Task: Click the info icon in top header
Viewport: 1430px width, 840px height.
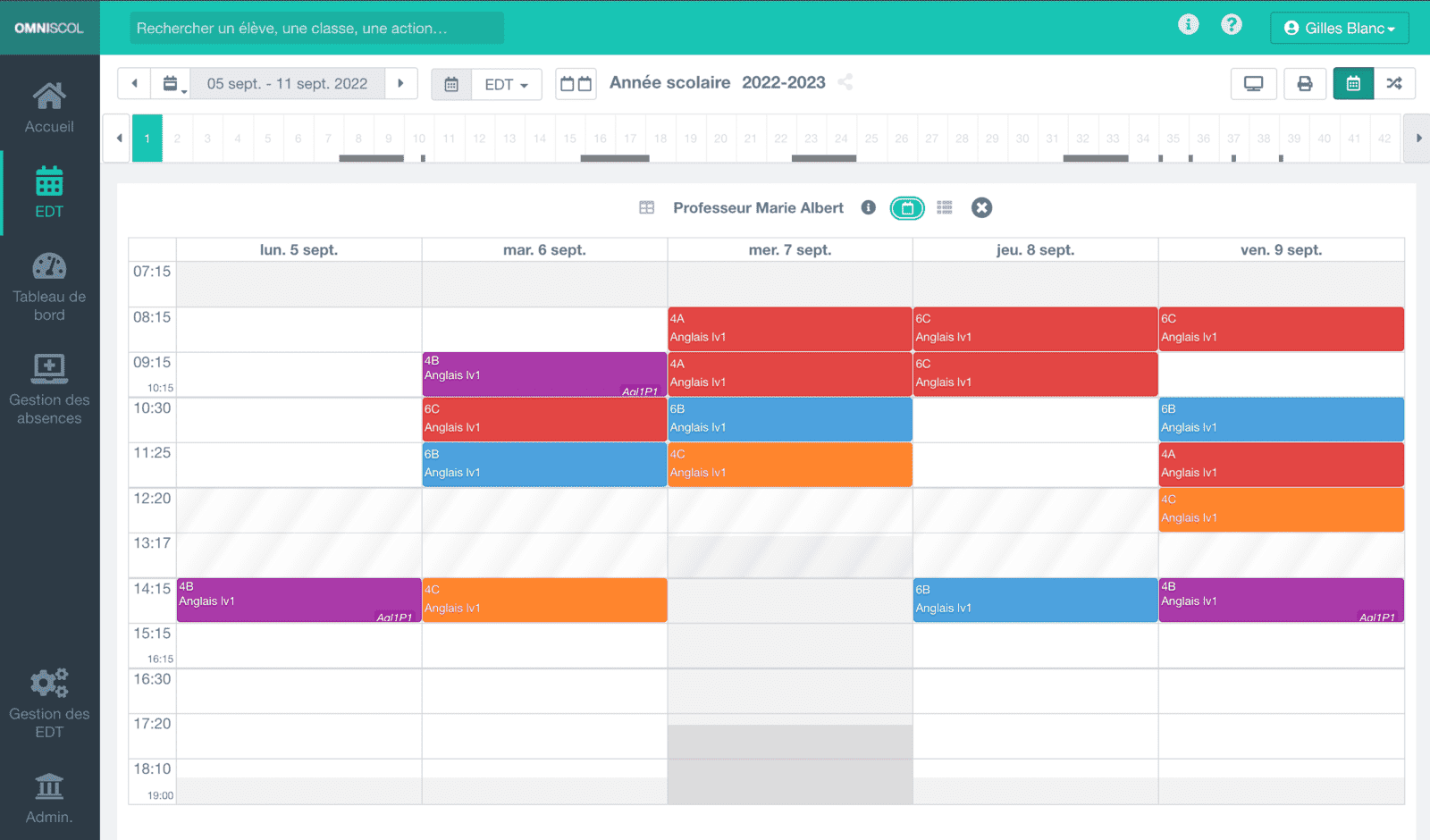Action: click(x=1188, y=25)
